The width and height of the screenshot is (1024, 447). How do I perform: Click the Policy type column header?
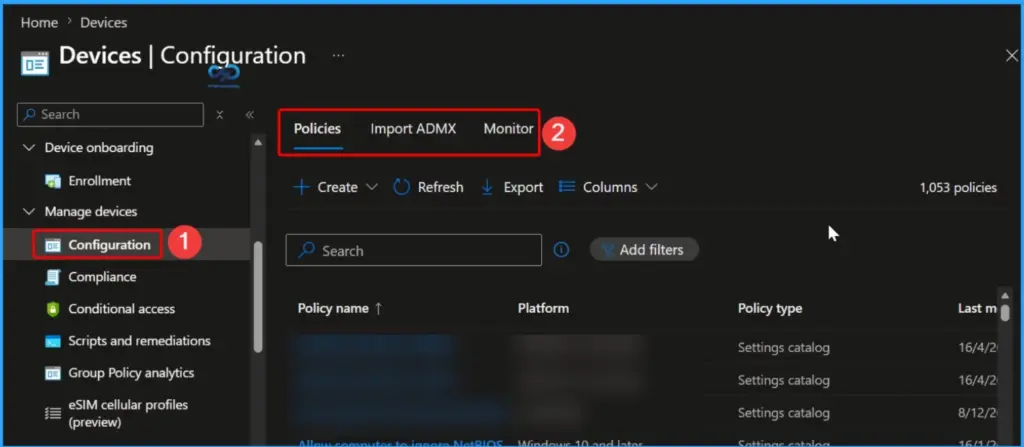pos(770,308)
